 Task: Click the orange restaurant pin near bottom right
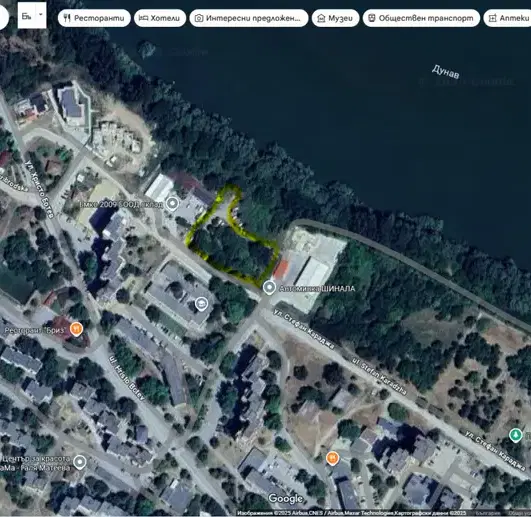click(333, 458)
